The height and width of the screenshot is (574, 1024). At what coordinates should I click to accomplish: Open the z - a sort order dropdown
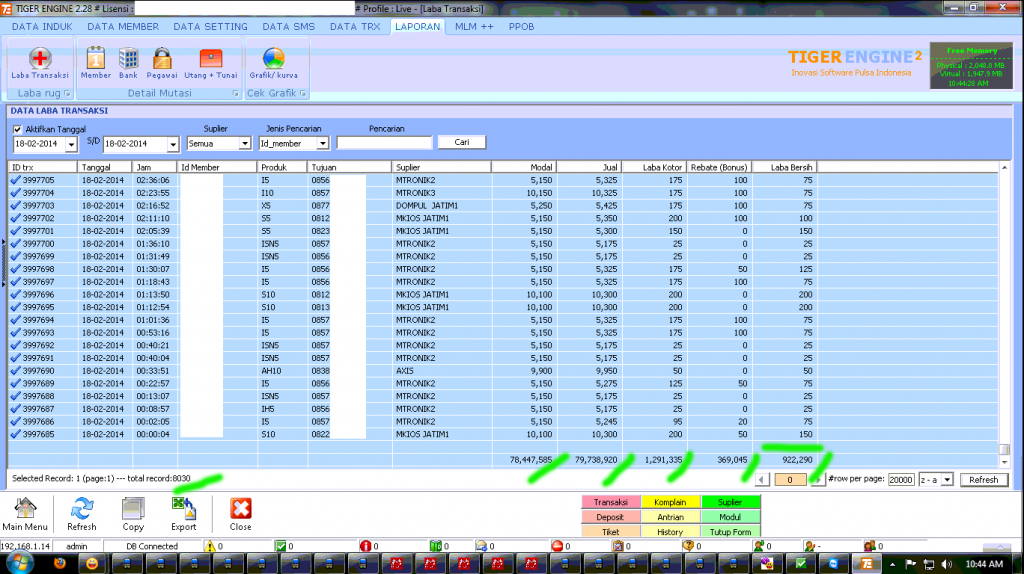[947, 480]
